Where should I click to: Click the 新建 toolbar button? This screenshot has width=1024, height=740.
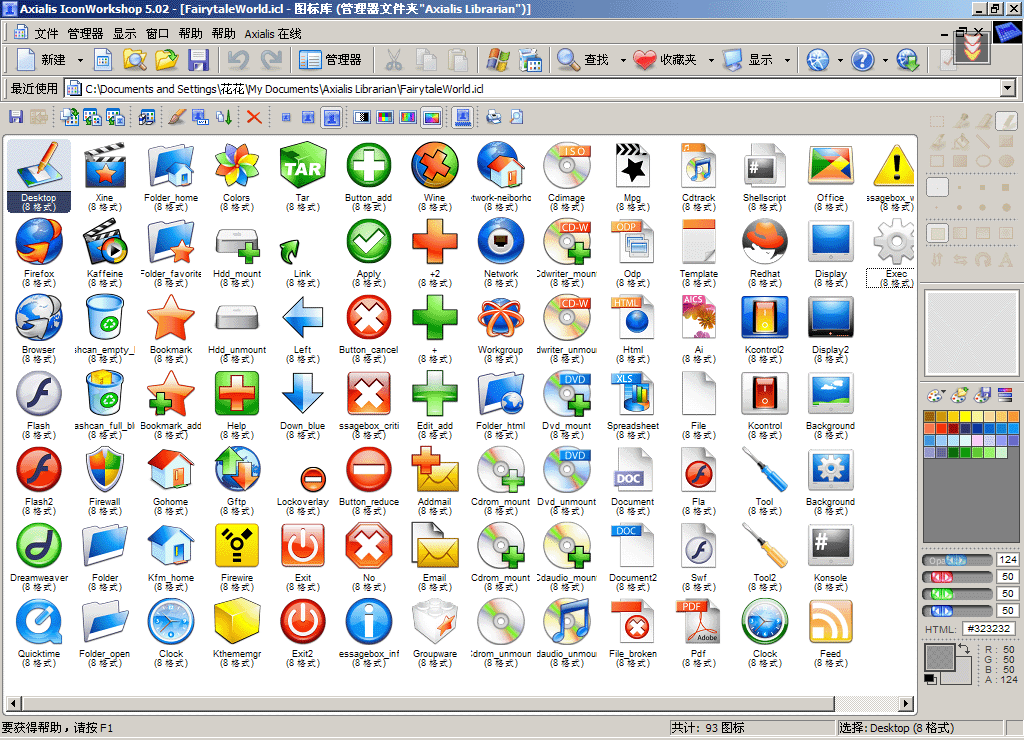click(x=42, y=60)
